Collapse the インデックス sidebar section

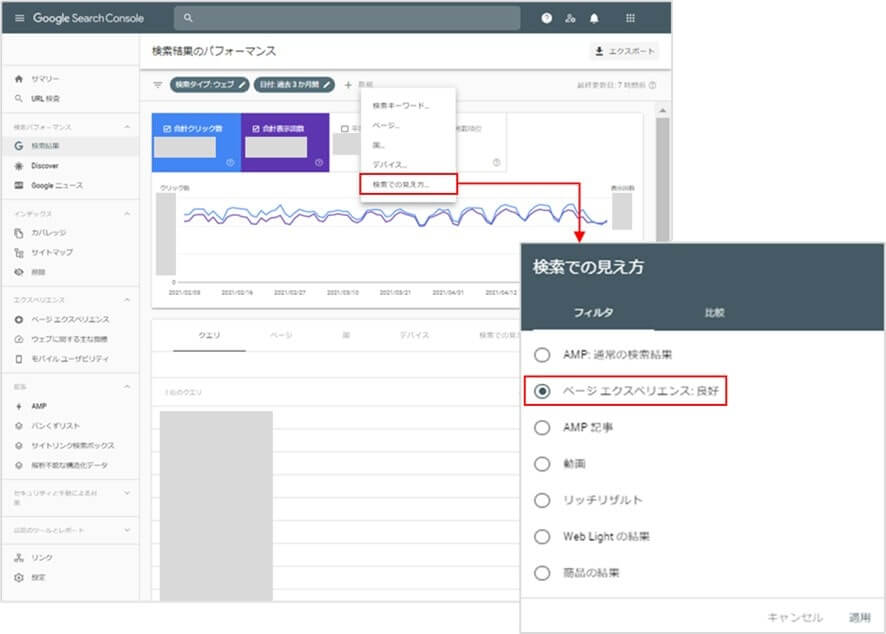pyautogui.click(x=126, y=214)
